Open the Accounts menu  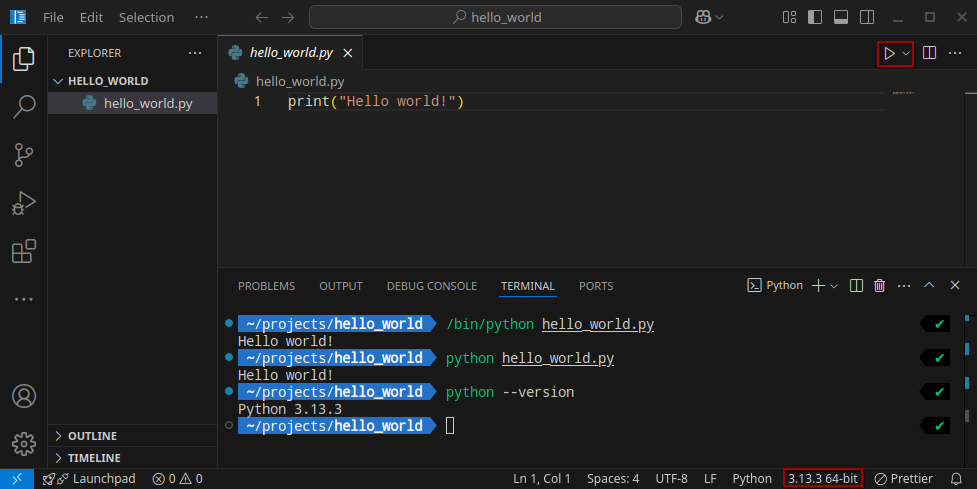pyautogui.click(x=24, y=396)
